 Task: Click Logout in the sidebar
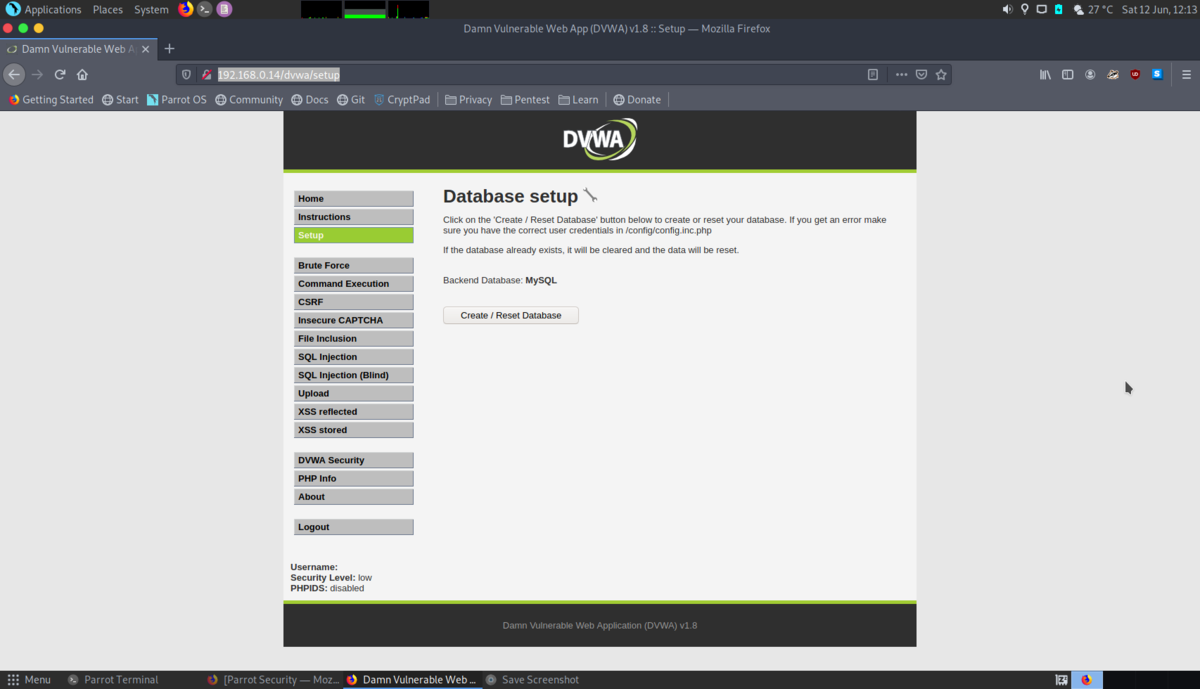click(x=353, y=527)
